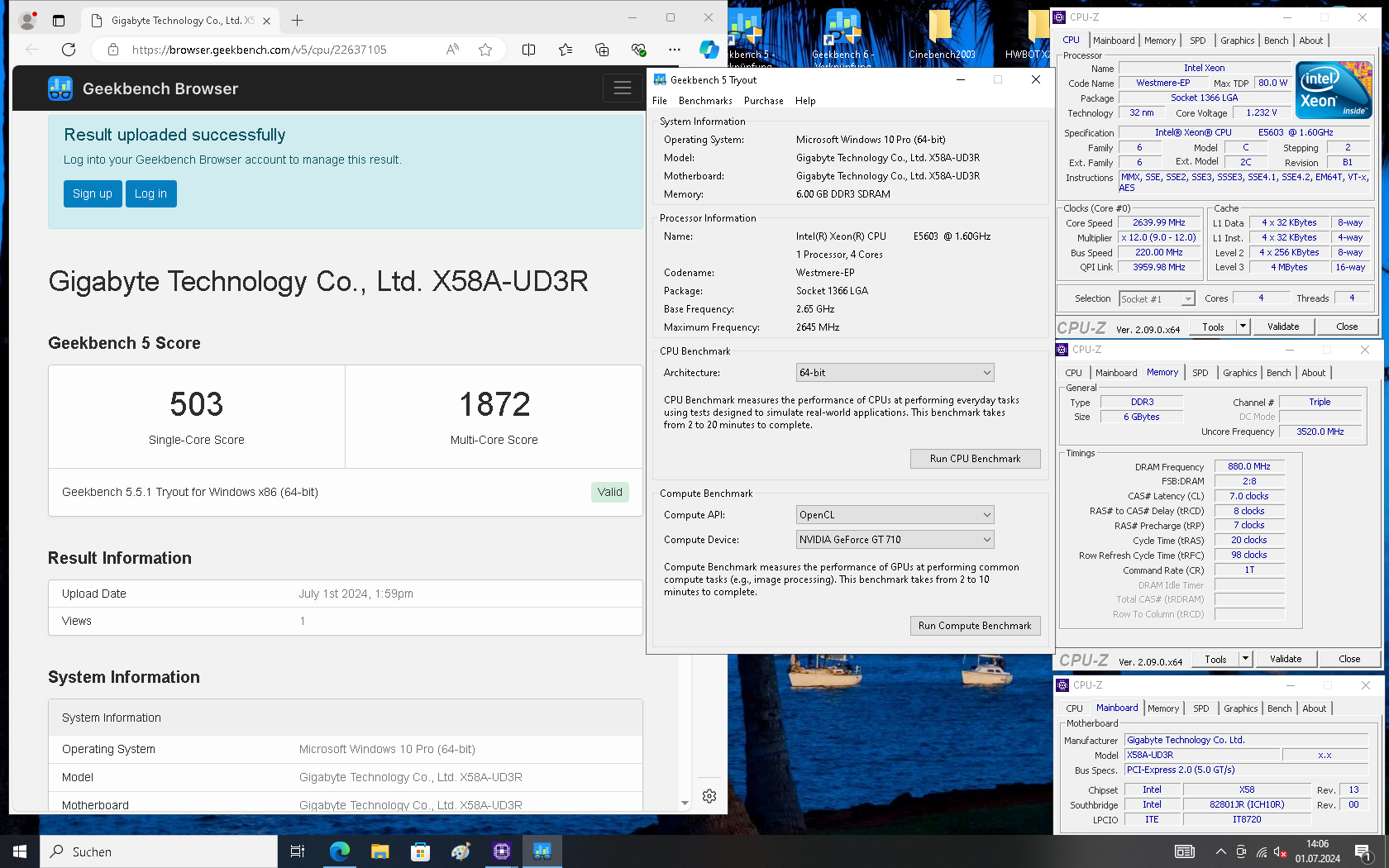Open the File menu in Geekbench 5
1389x868 pixels.
(660, 101)
